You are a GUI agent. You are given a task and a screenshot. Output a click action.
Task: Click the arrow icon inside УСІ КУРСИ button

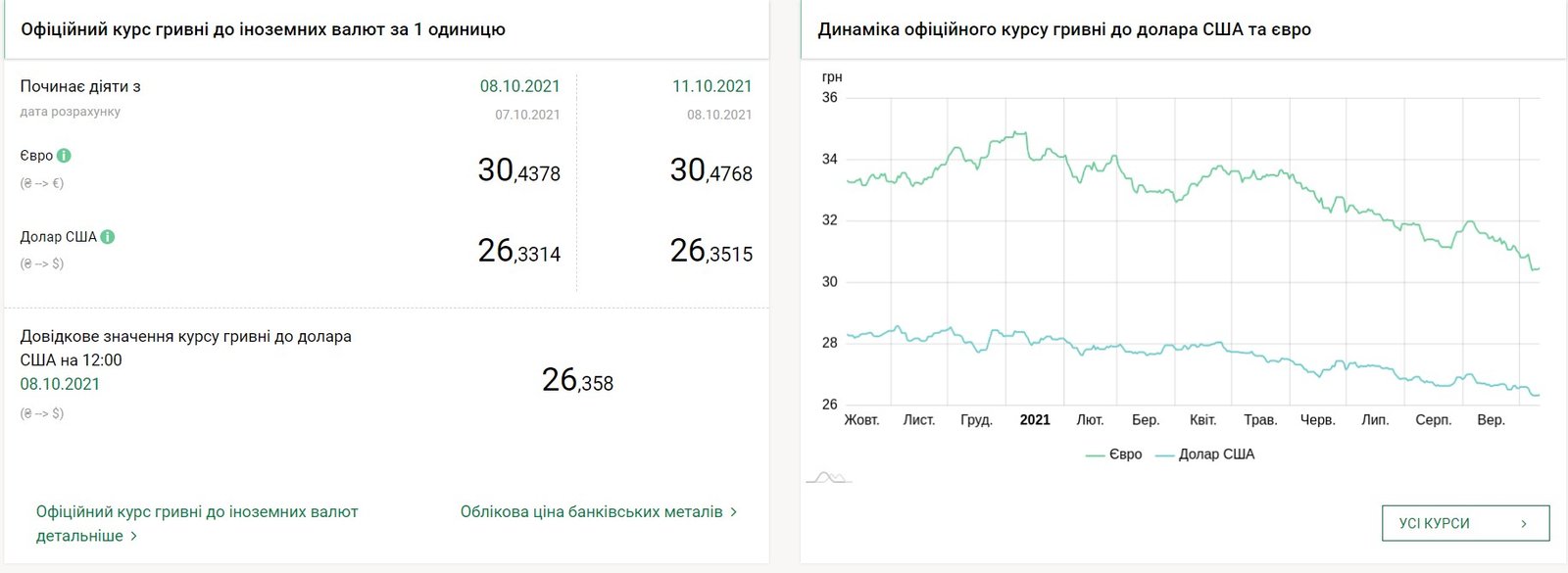(1525, 522)
